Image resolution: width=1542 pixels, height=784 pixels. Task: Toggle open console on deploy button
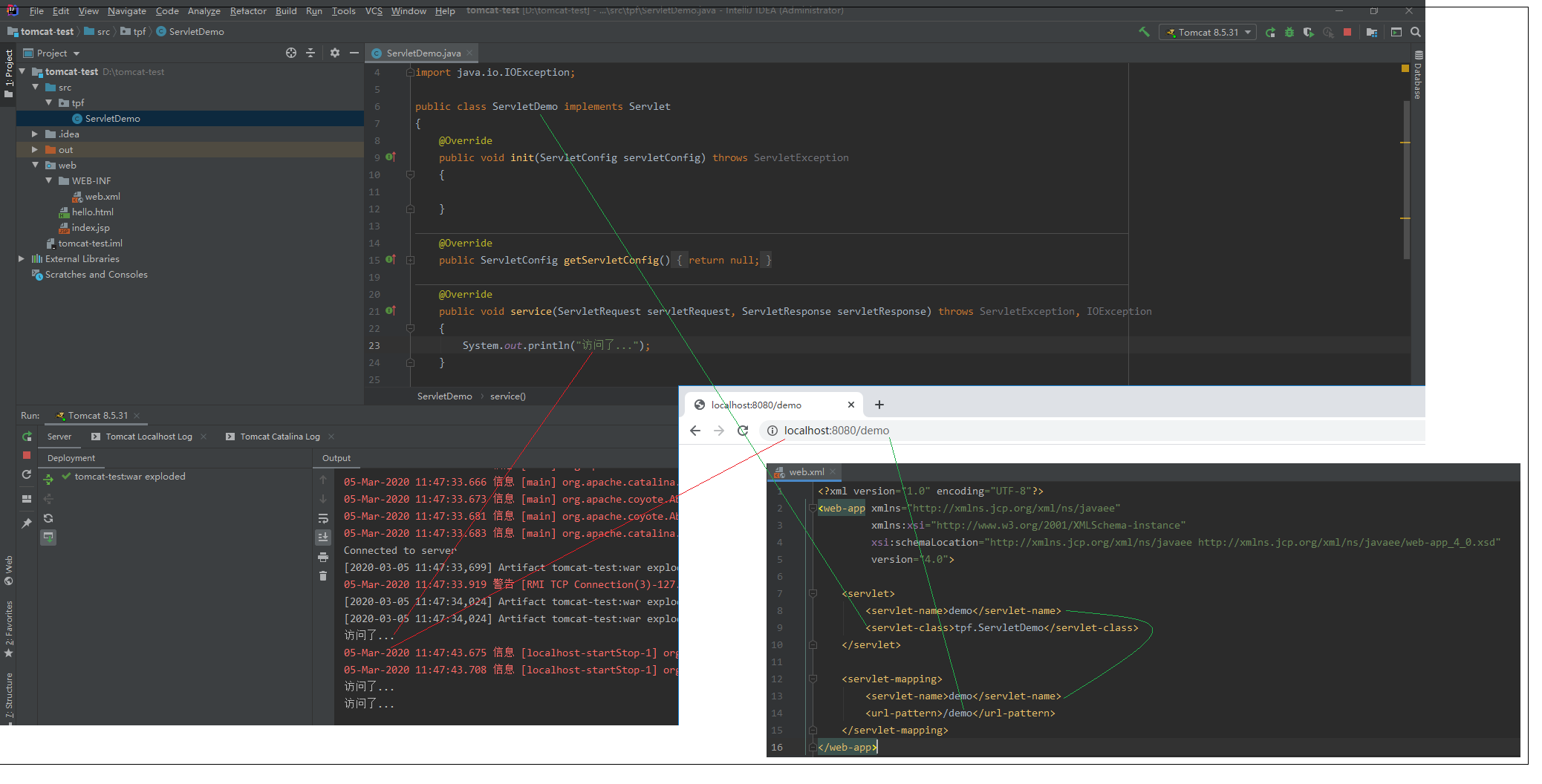(48, 537)
